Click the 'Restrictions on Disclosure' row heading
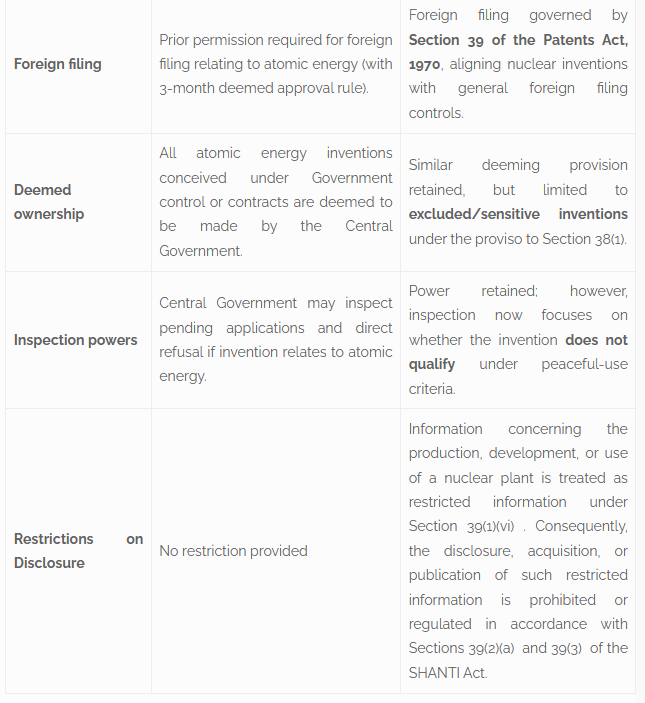 click(78, 550)
